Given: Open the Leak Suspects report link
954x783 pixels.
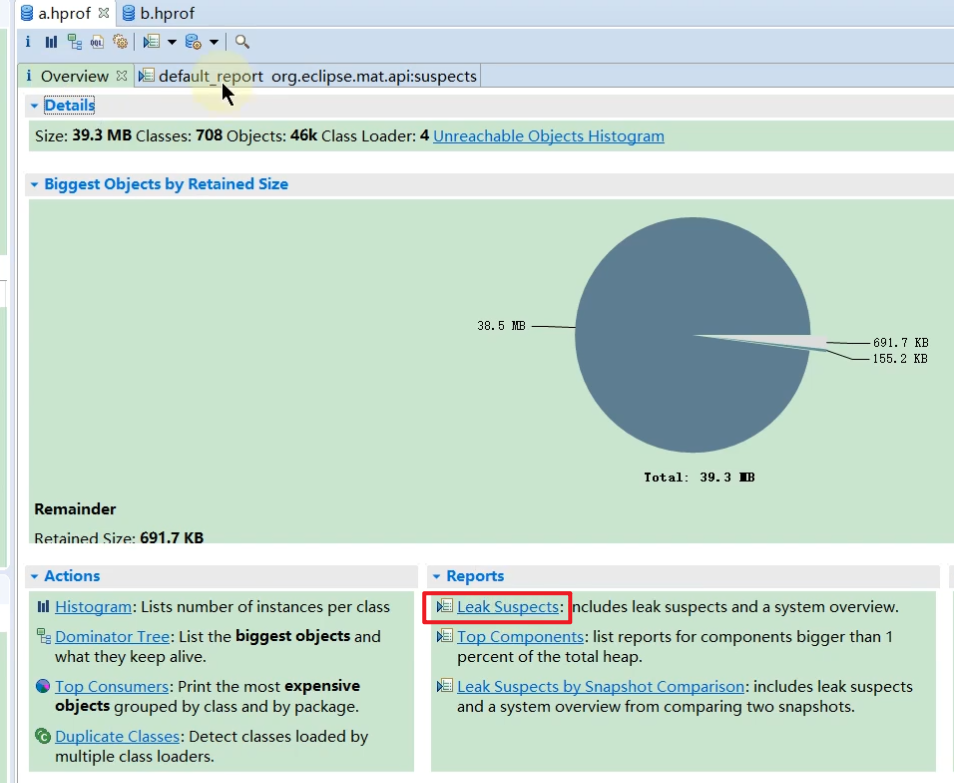Looking at the screenshot, I should pos(508,607).
